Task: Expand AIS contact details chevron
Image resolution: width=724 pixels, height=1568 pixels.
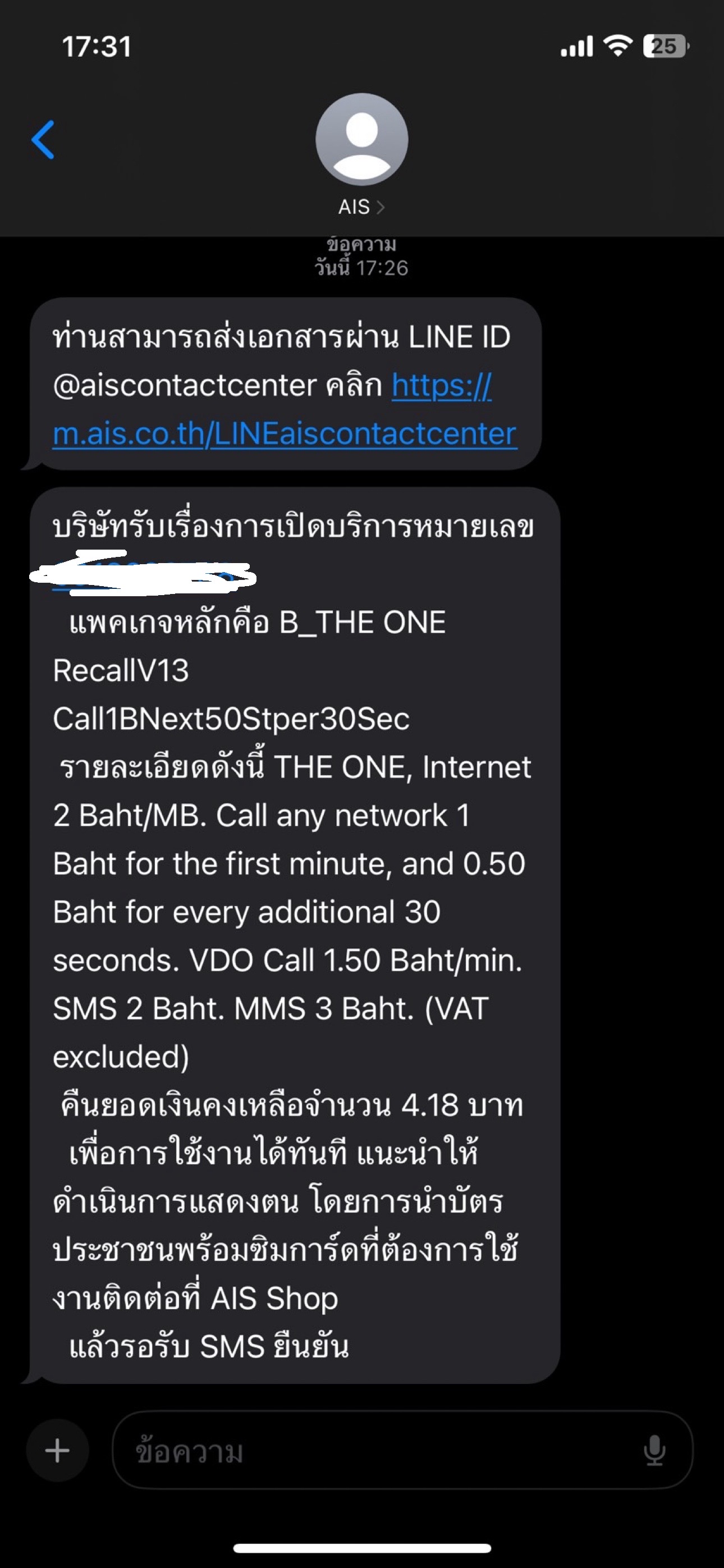Action: pyautogui.click(x=381, y=208)
